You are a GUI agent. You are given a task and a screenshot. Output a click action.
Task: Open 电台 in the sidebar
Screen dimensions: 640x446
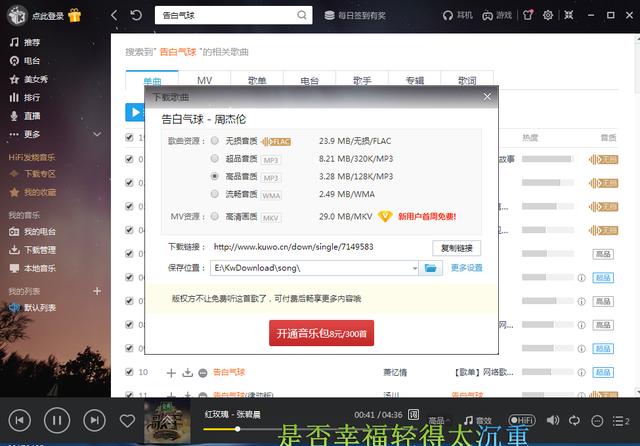(25, 61)
